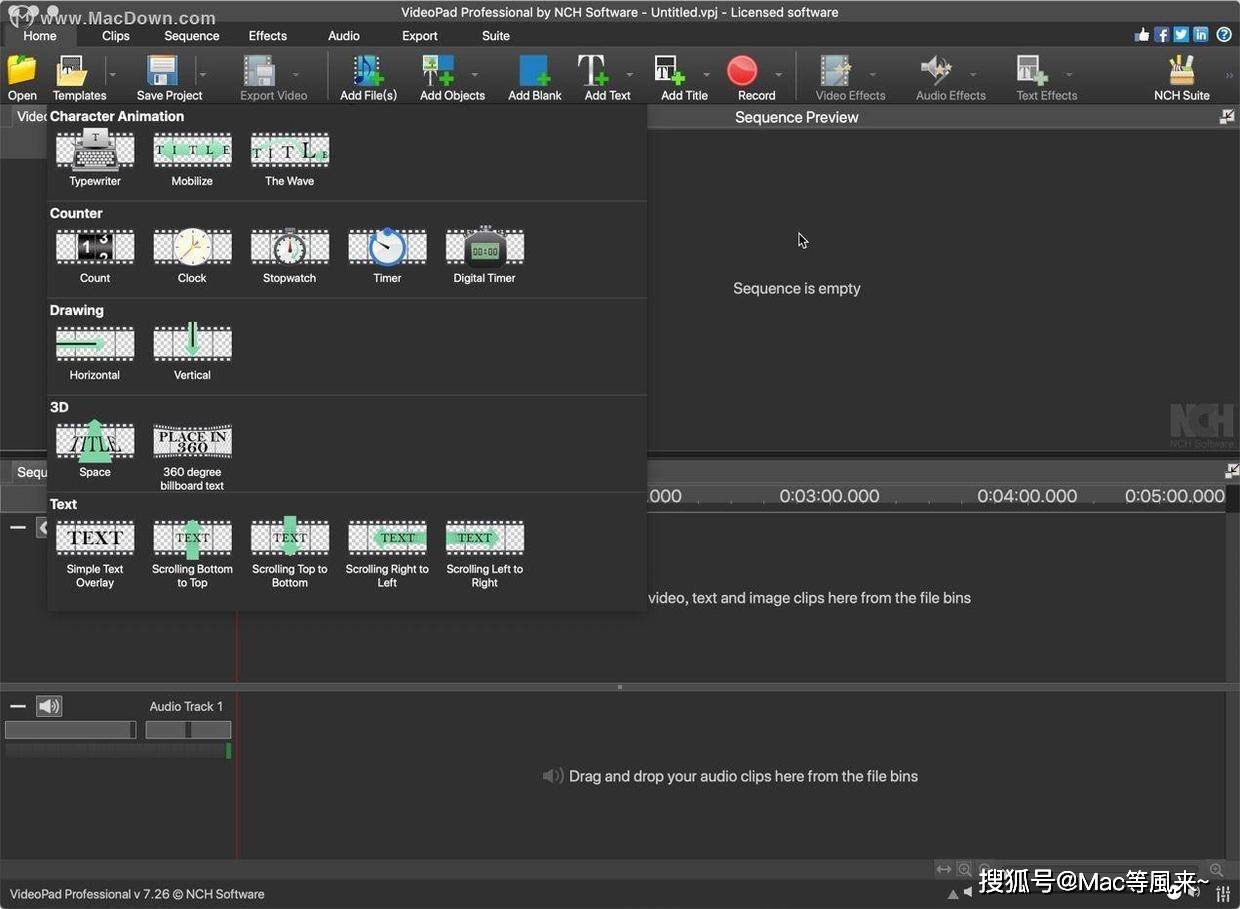Image resolution: width=1240 pixels, height=909 pixels.
Task: Go to the Audio tab
Action: tap(344, 36)
